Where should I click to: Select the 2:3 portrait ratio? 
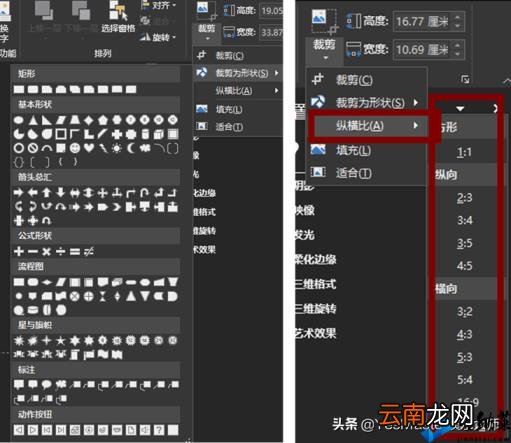click(x=464, y=198)
